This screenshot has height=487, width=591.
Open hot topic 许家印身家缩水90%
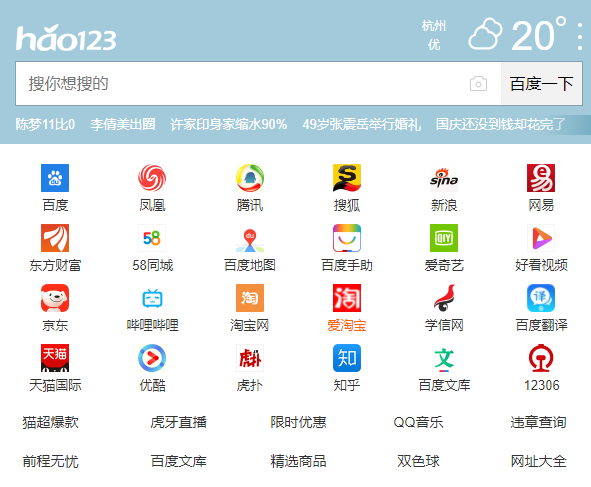[x=229, y=124]
